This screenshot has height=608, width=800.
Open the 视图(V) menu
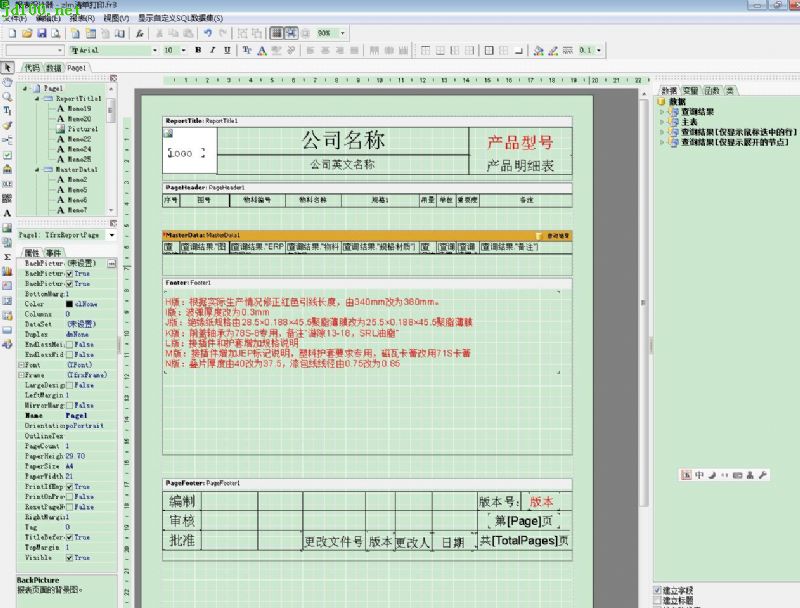click(x=116, y=18)
